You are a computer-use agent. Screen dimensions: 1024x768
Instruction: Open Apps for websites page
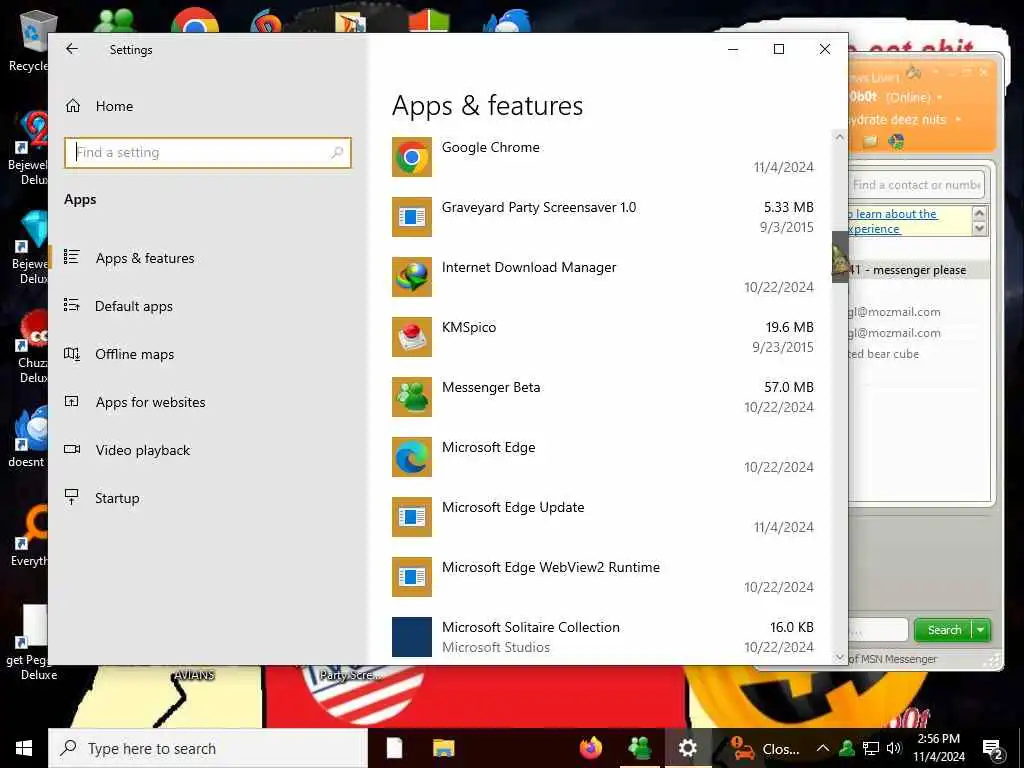point(150,402)
